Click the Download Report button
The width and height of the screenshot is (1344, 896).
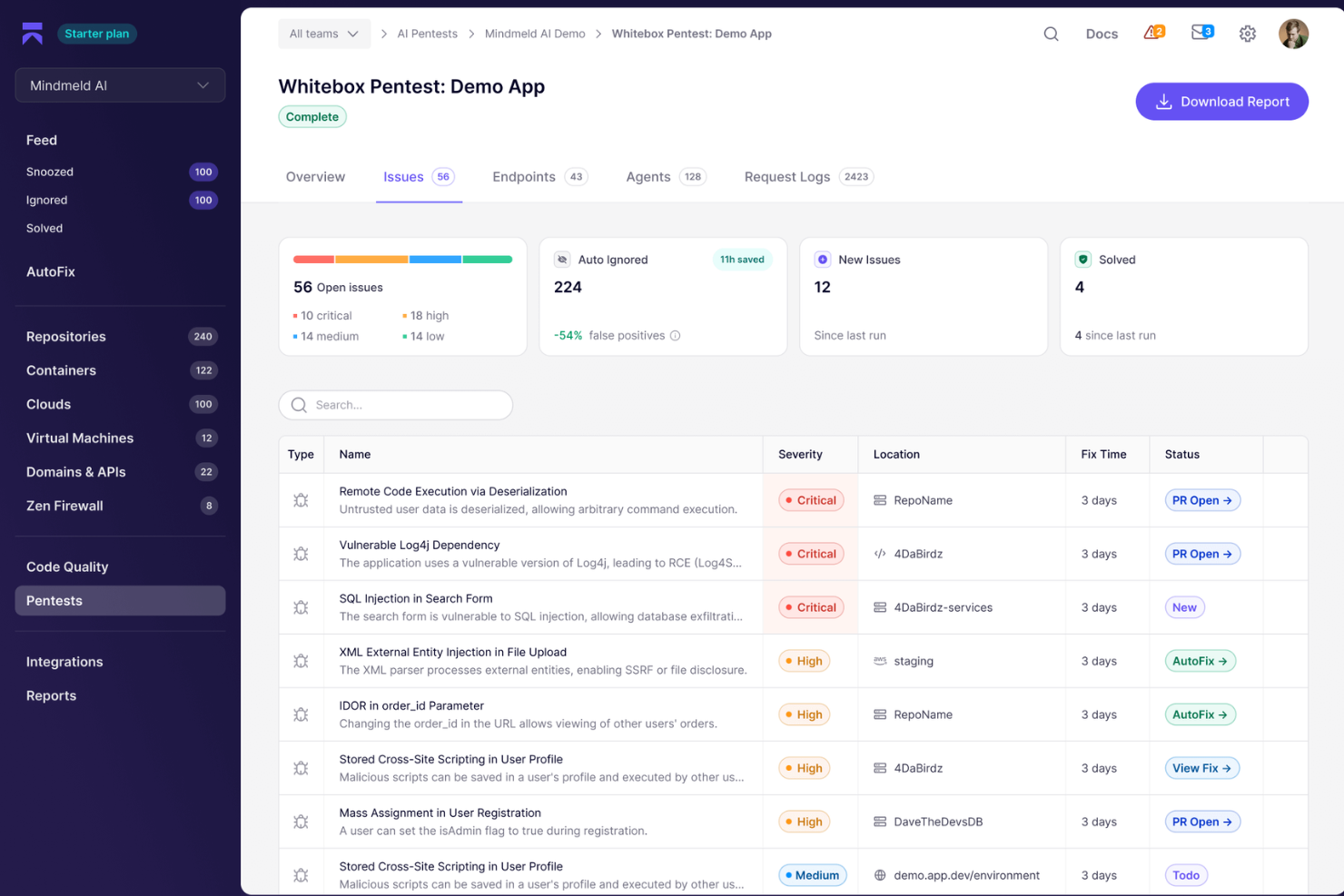pos(1221,101)
